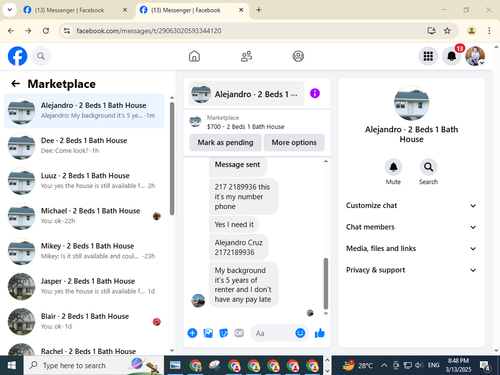
Task: Search in conversation magnifier icon
Action: click(x=428, y=167)
